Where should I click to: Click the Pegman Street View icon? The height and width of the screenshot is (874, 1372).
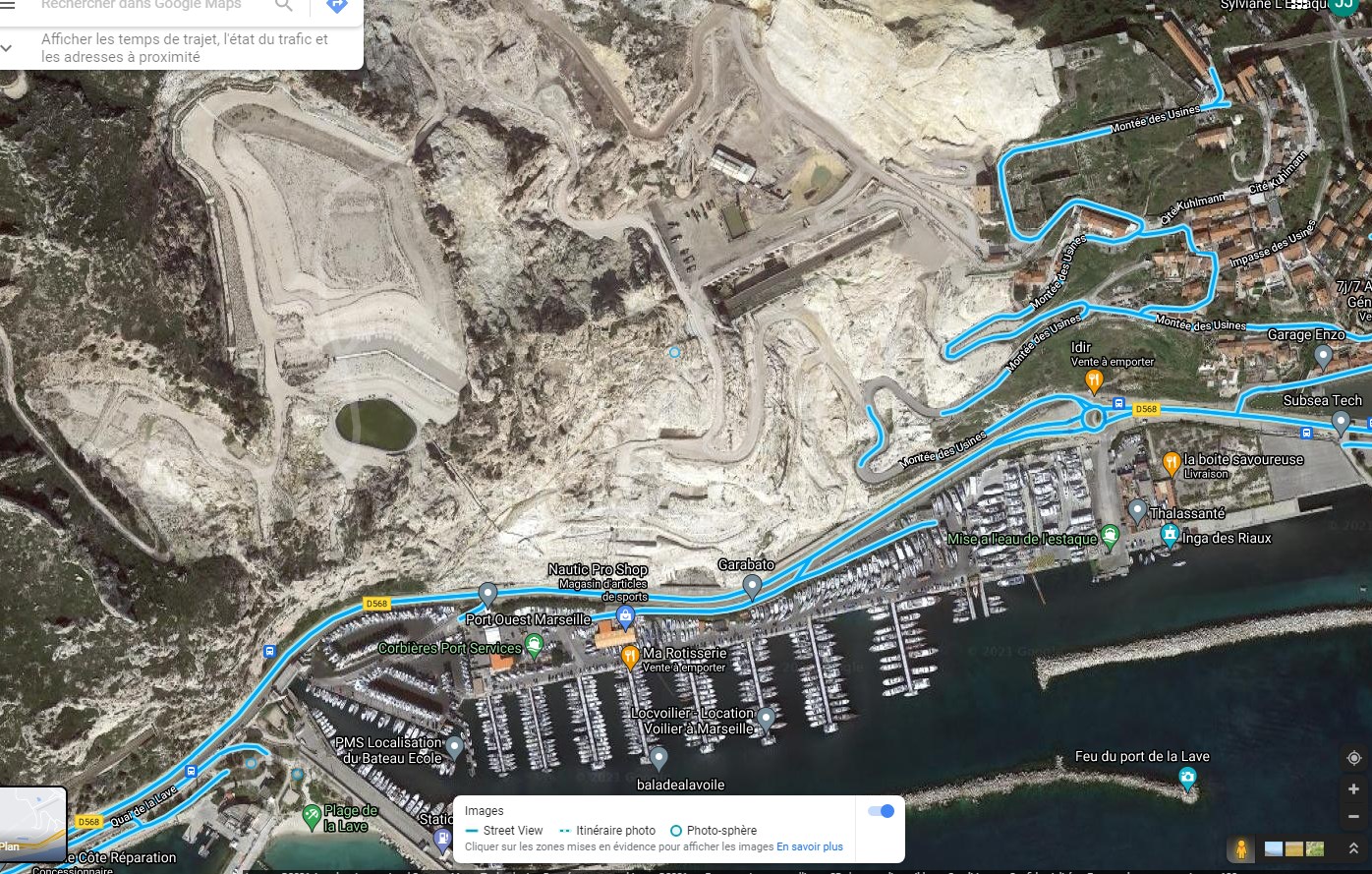coord(1241,848)
